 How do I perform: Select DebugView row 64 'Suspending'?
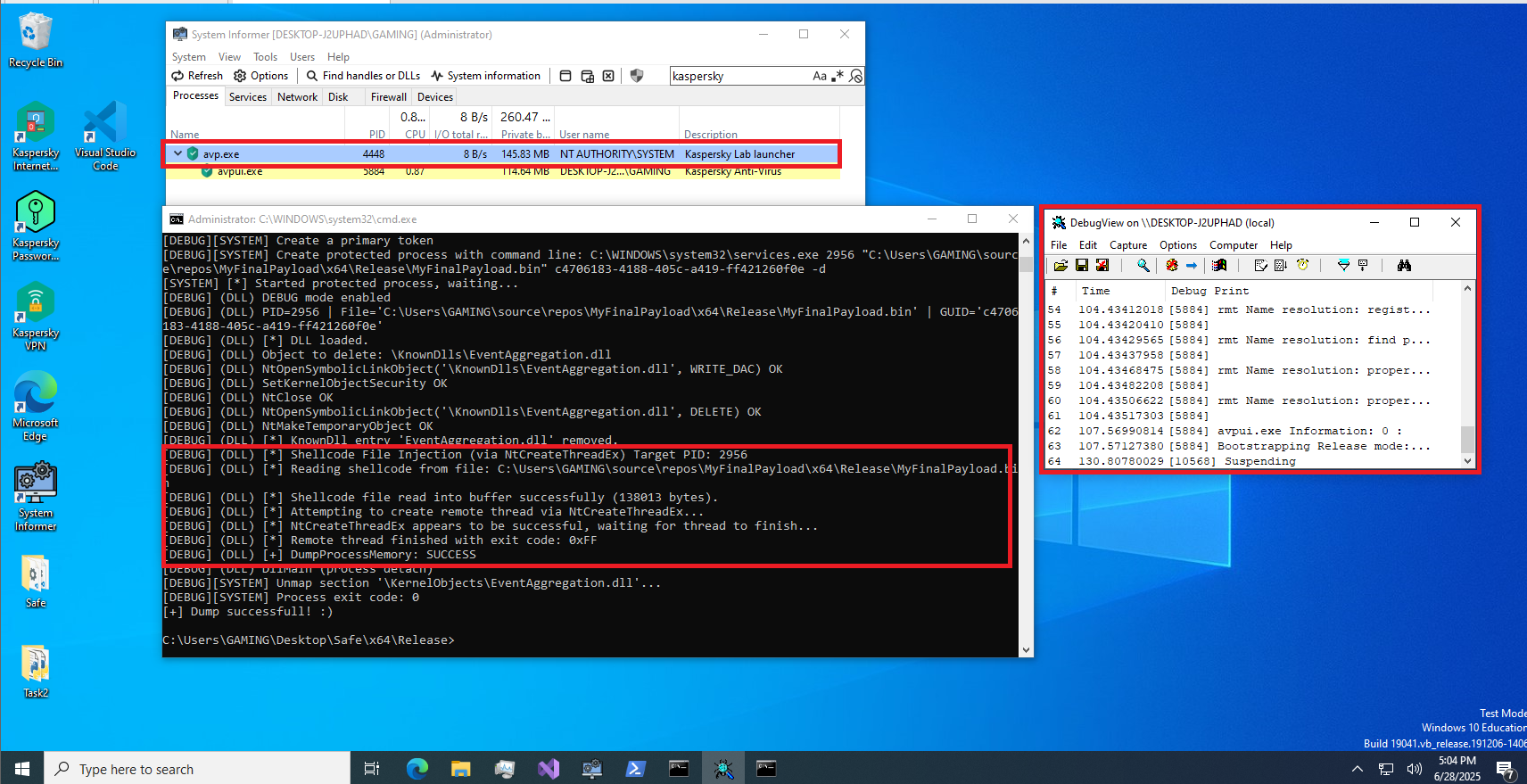1253,461
